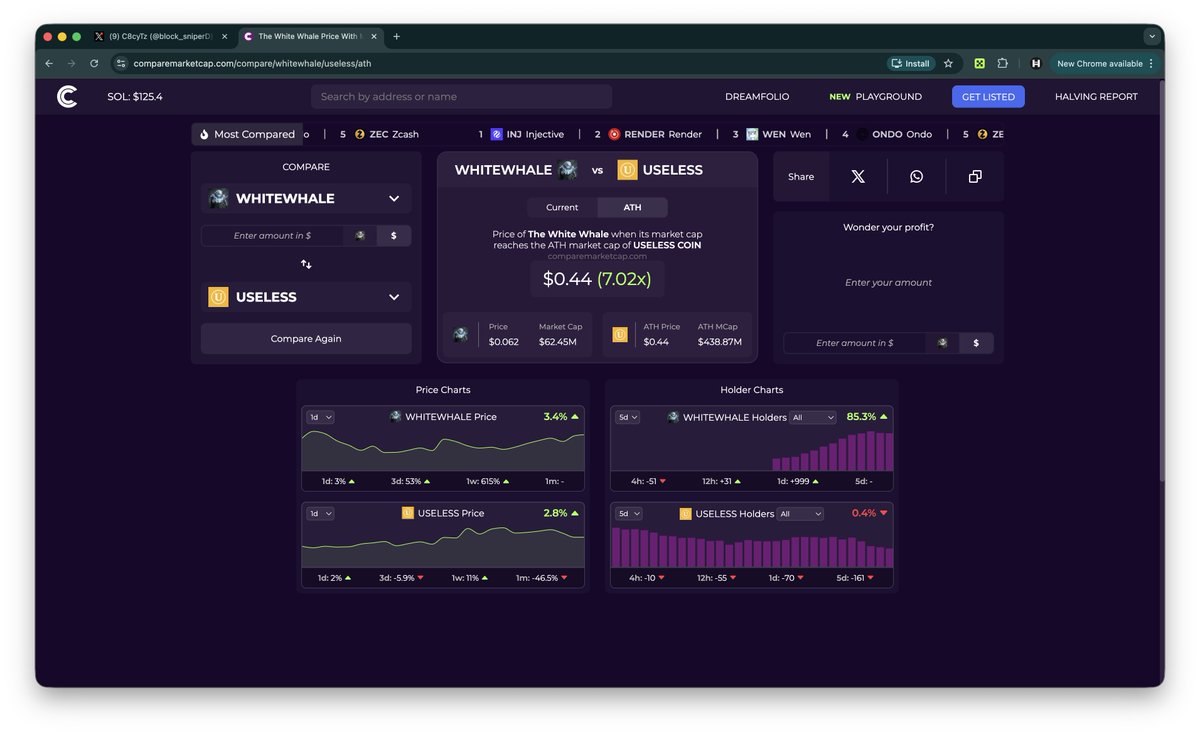Share comparison on X icon

click(x=858, y=177)
